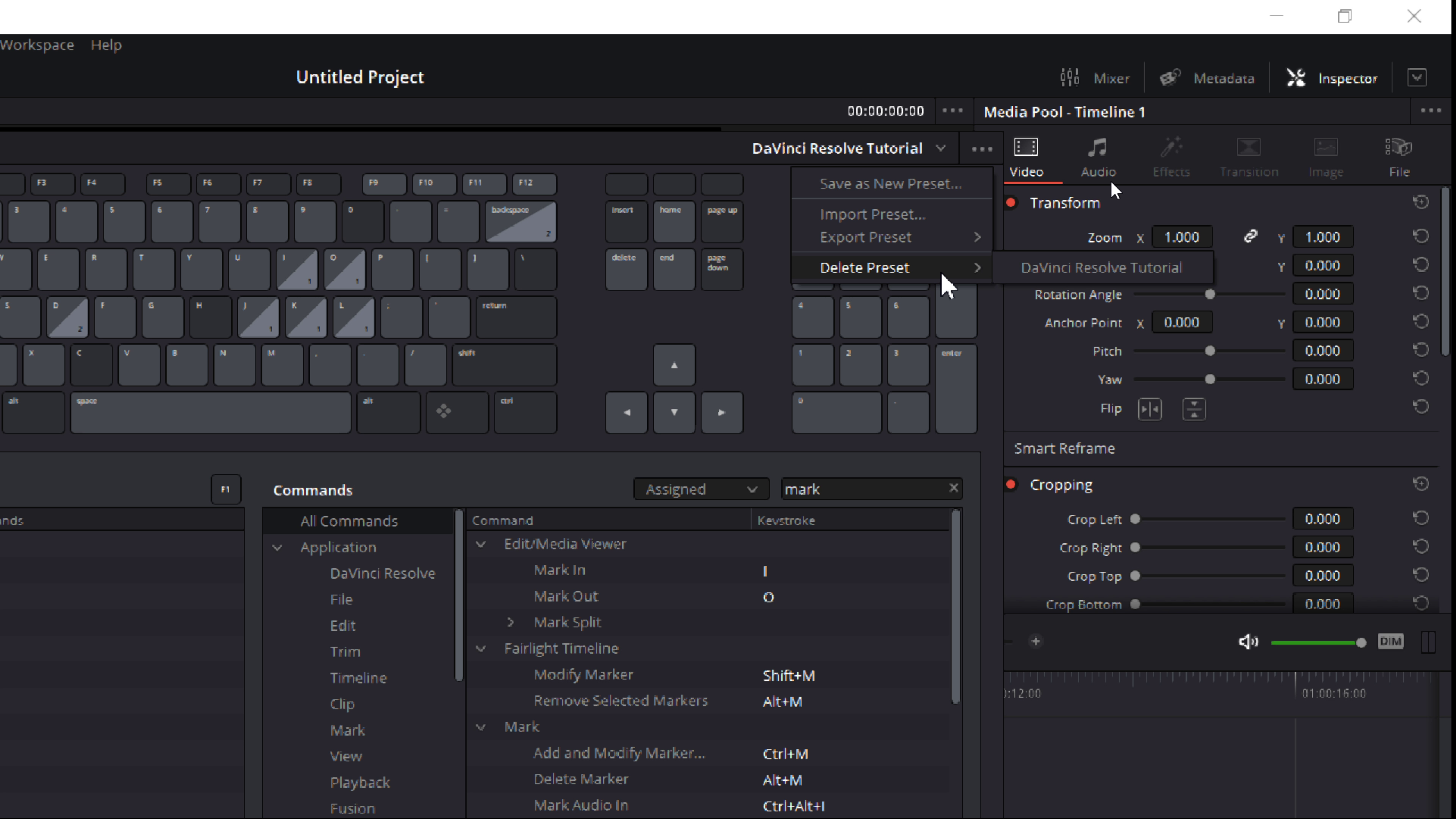Collapse the Mark command group
This screenshot has width=1456, height=819.
coord(480,727)
